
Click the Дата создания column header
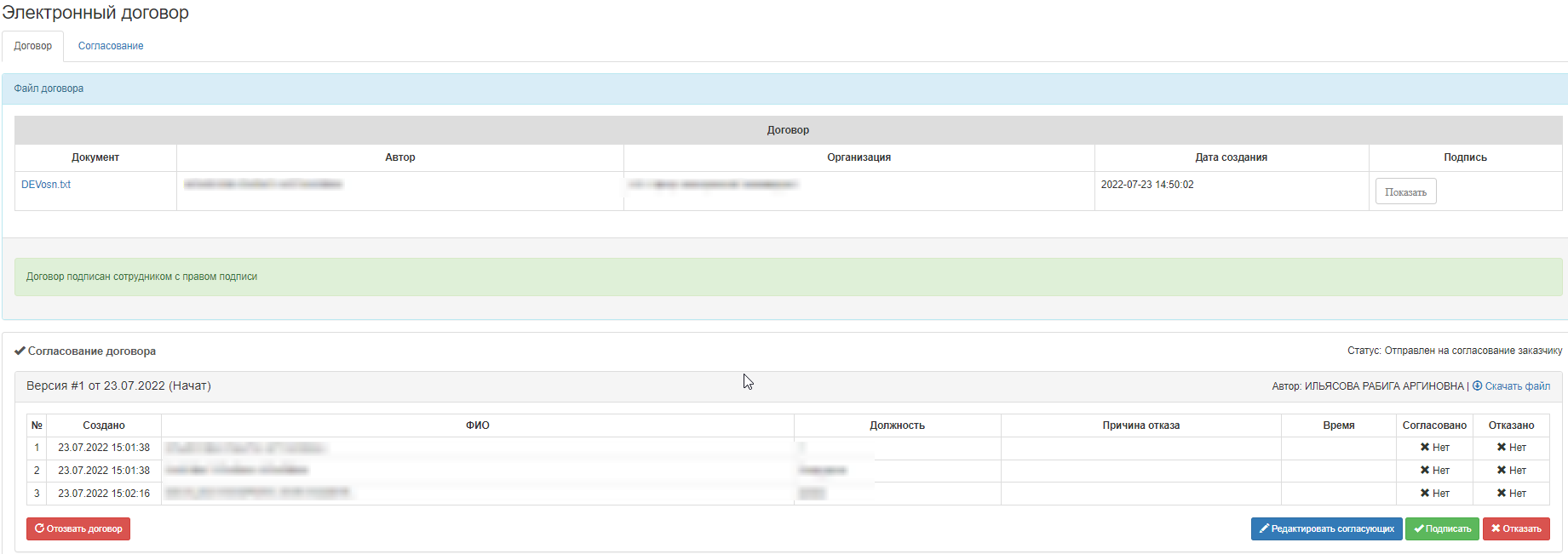(x=1231, y=157)
